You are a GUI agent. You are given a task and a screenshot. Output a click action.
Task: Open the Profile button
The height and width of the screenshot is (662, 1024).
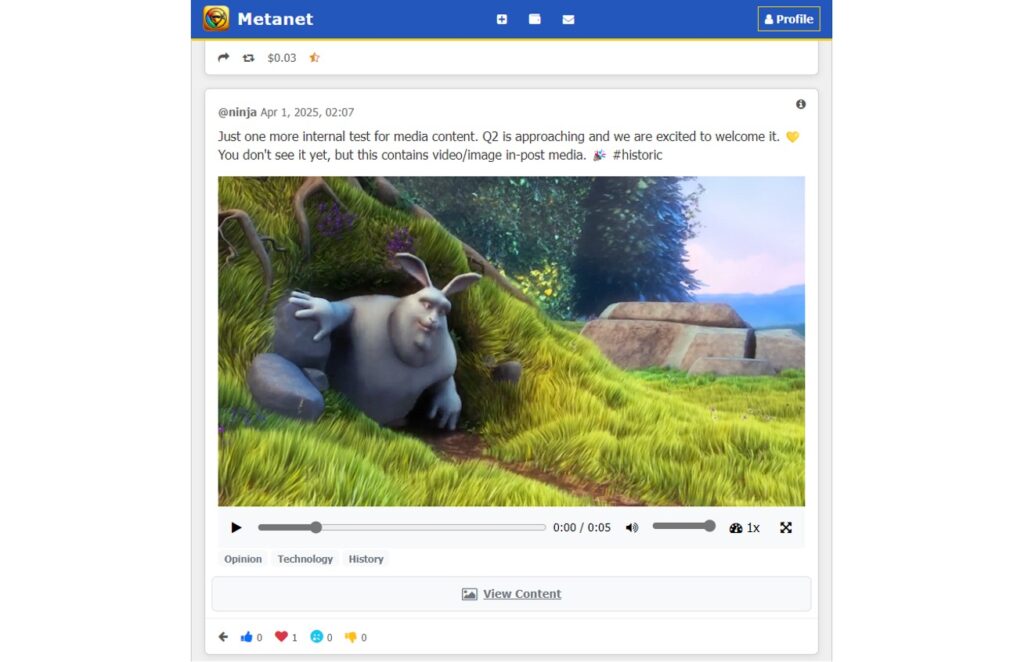(x=788, y=19)
